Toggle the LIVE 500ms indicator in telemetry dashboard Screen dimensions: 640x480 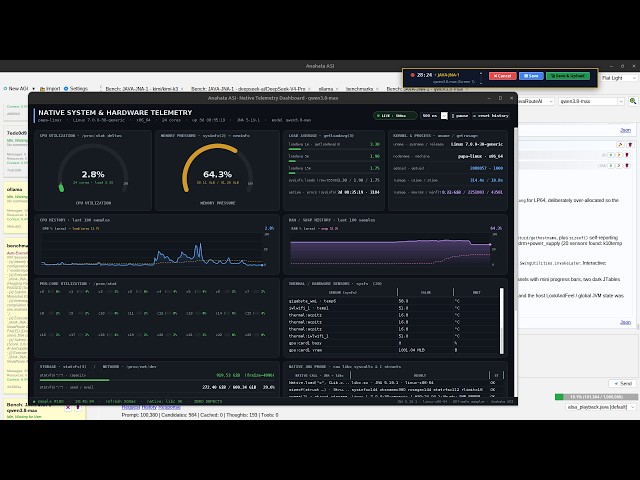pos(394,116)
